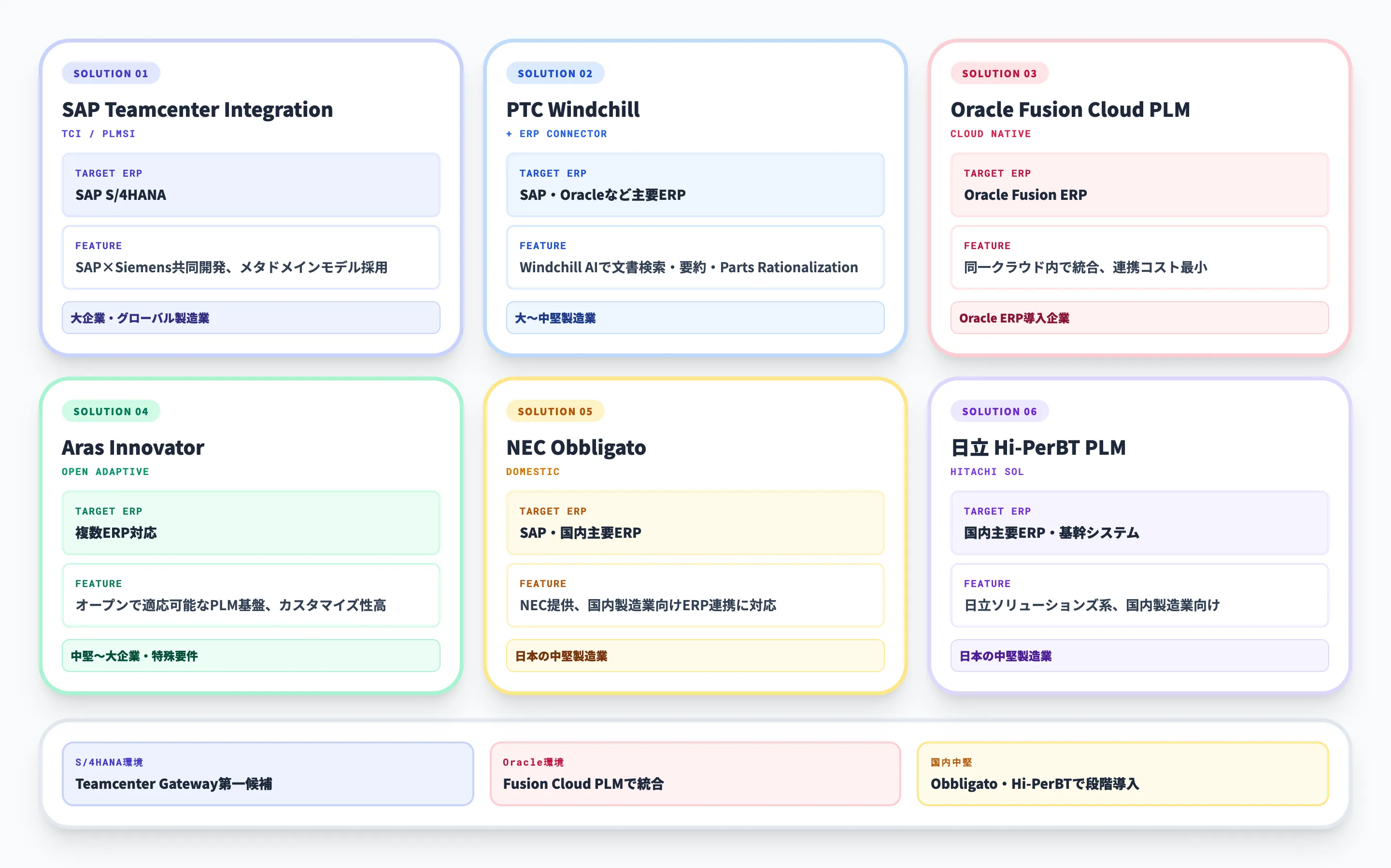Open the 日立 Hi-PerBT PLM heading
The height and width of the screenshot is (868, 1391).
pyautogui.click(x=1038, y=447)
